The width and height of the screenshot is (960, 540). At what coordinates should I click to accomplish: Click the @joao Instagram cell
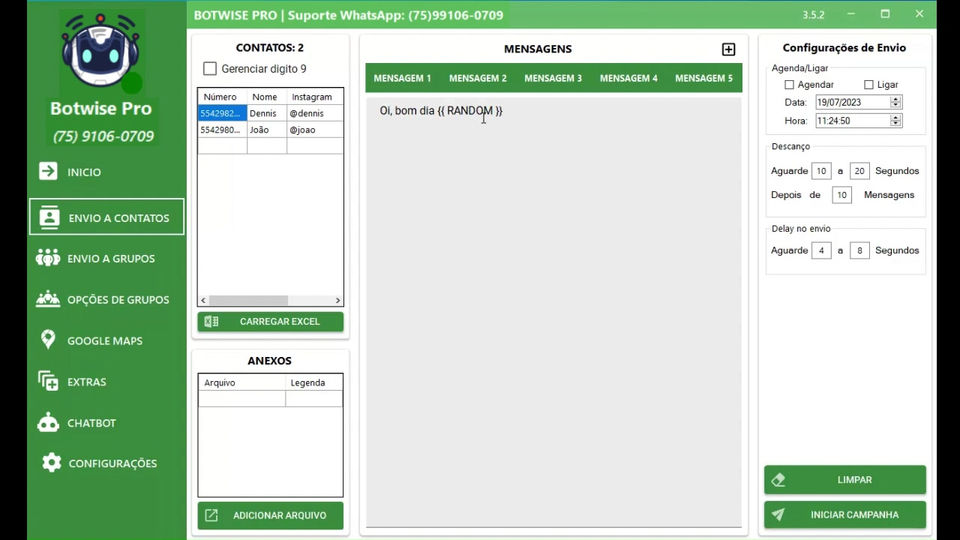[315, 130]
